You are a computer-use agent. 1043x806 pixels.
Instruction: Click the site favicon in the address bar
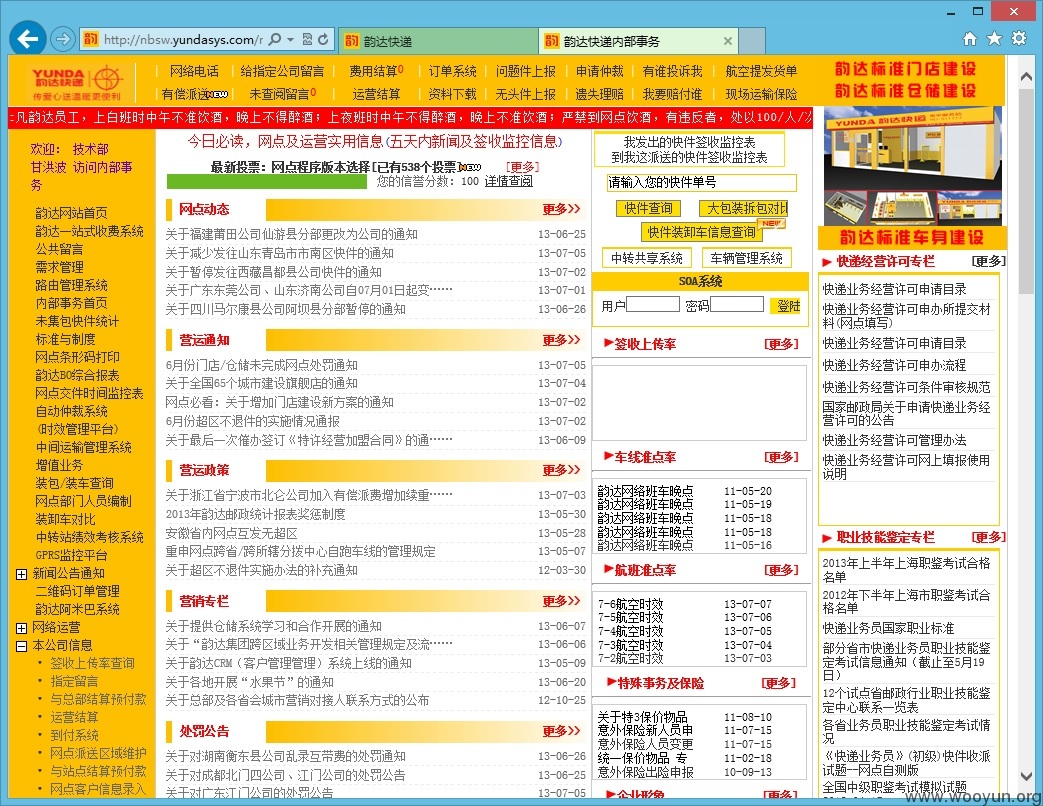point(90,39)
